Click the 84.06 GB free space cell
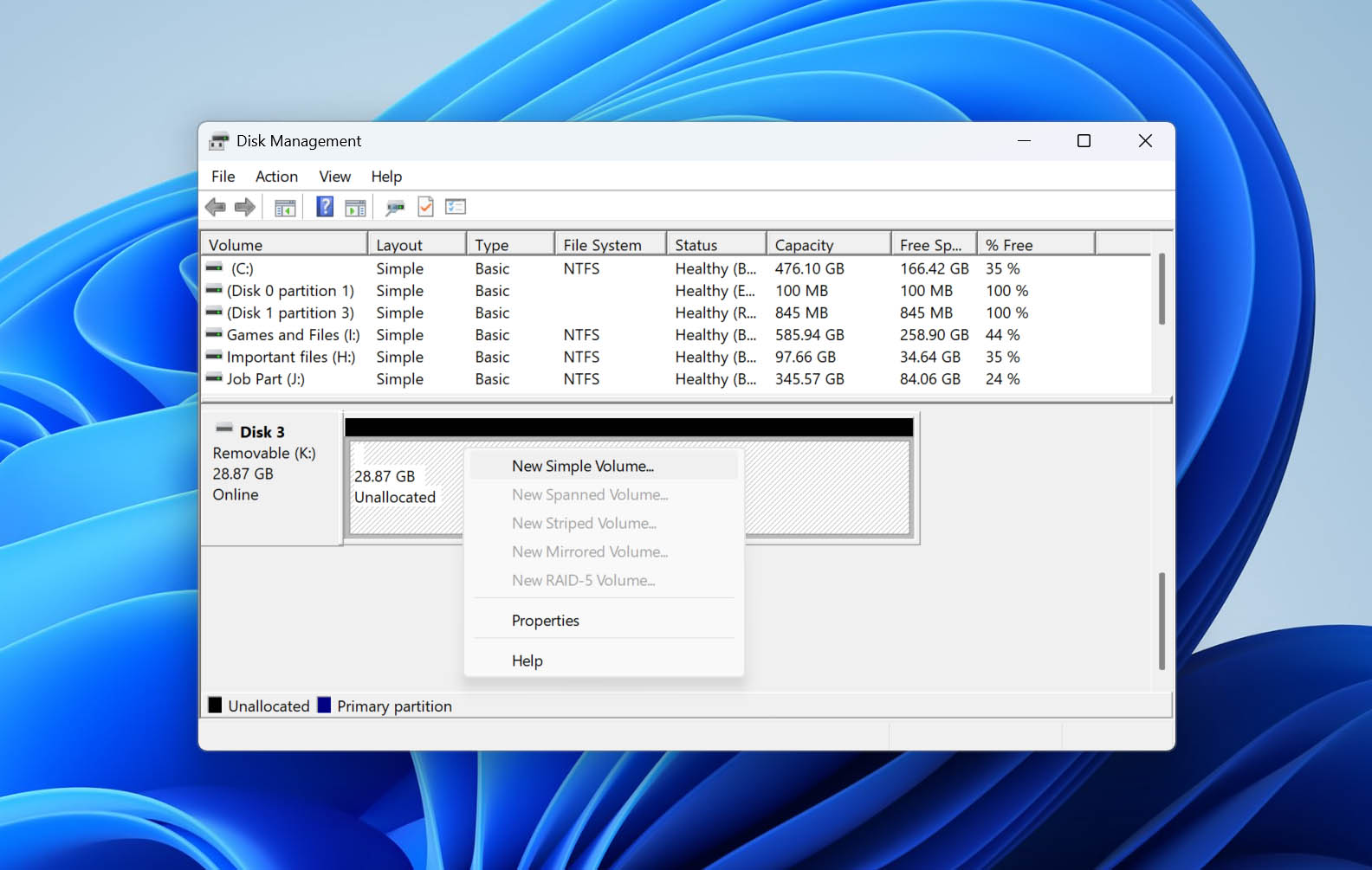1372x870 pixels. pos(930,379)
